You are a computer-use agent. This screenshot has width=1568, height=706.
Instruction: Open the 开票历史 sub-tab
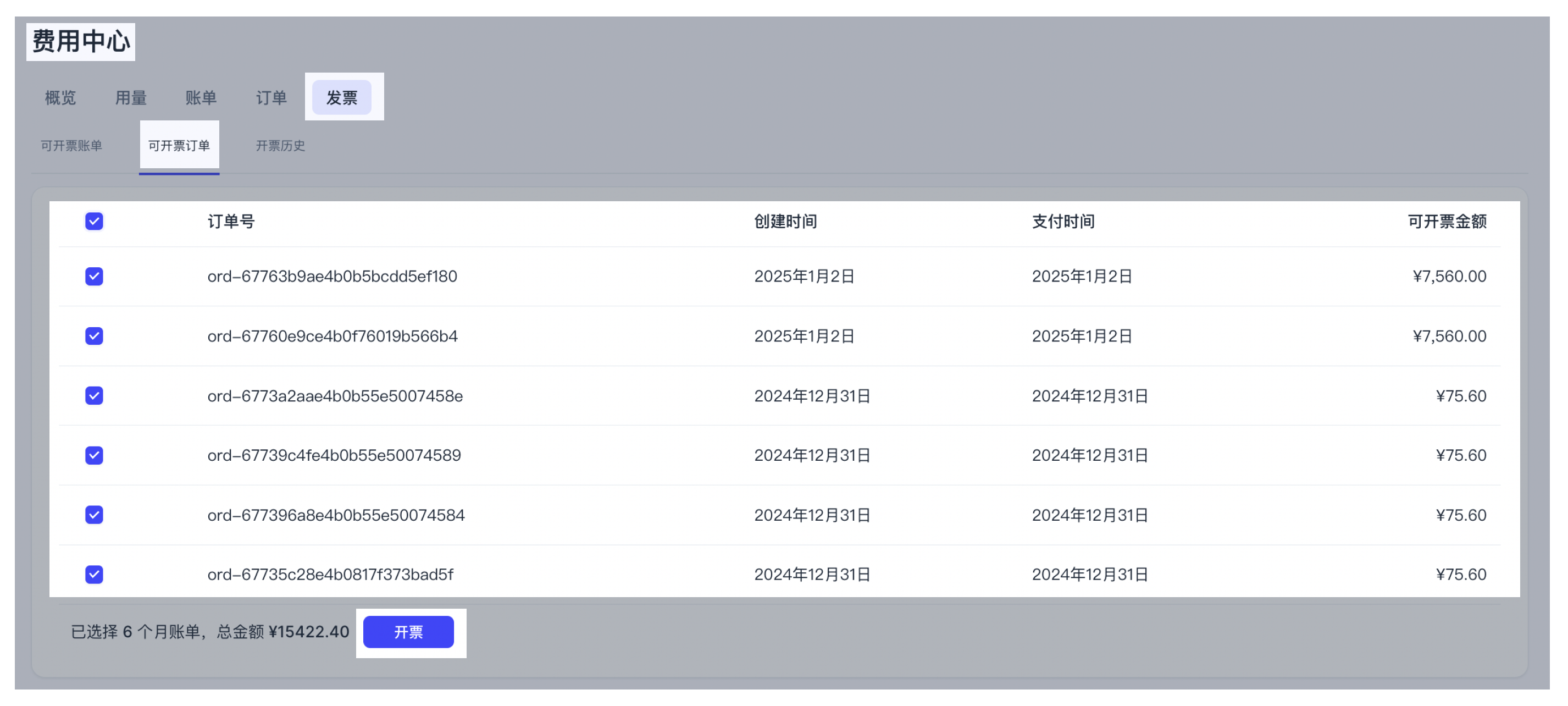281,146
